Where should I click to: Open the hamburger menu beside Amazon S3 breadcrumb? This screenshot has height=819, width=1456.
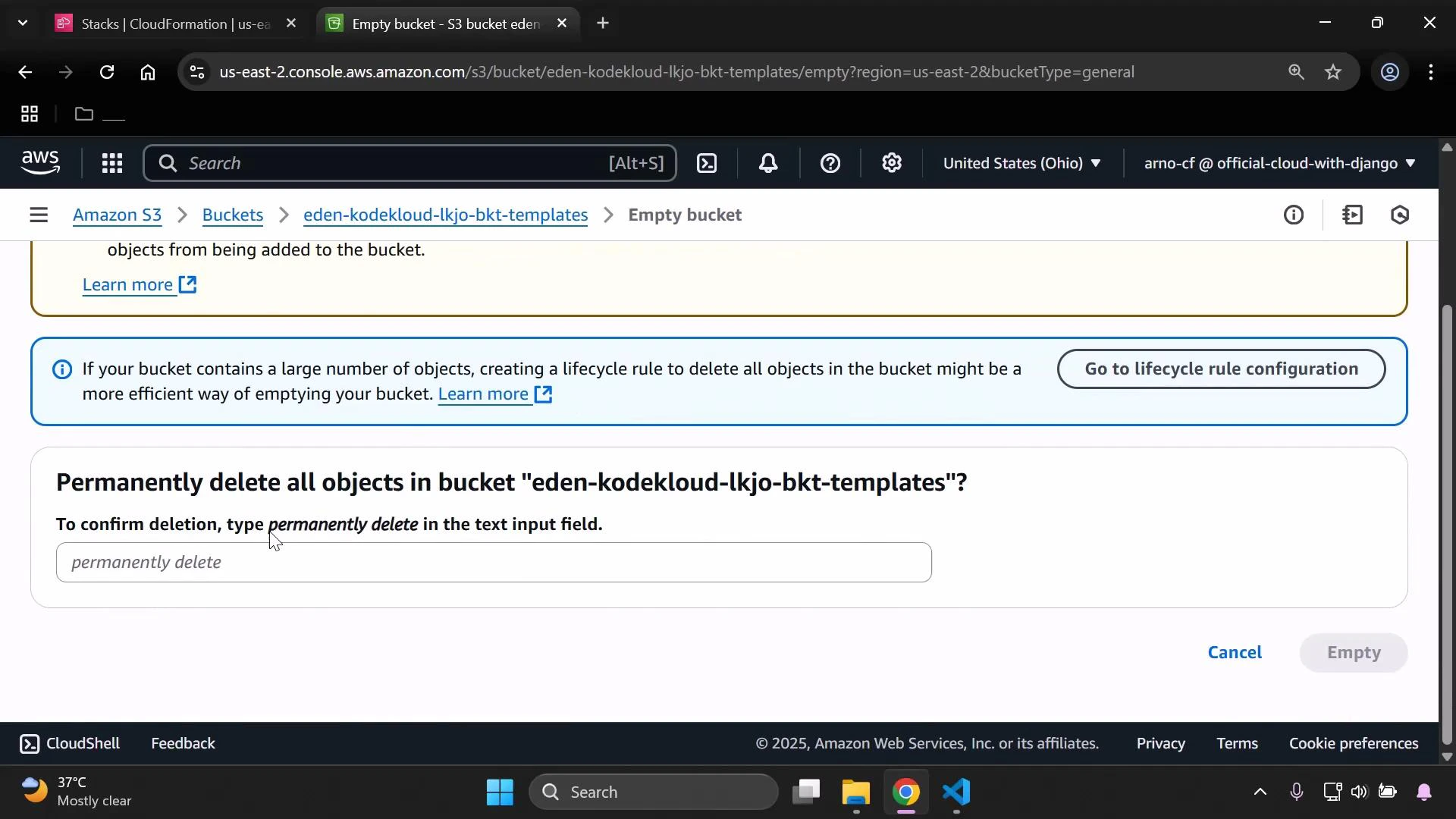click(x=39, y=215)
